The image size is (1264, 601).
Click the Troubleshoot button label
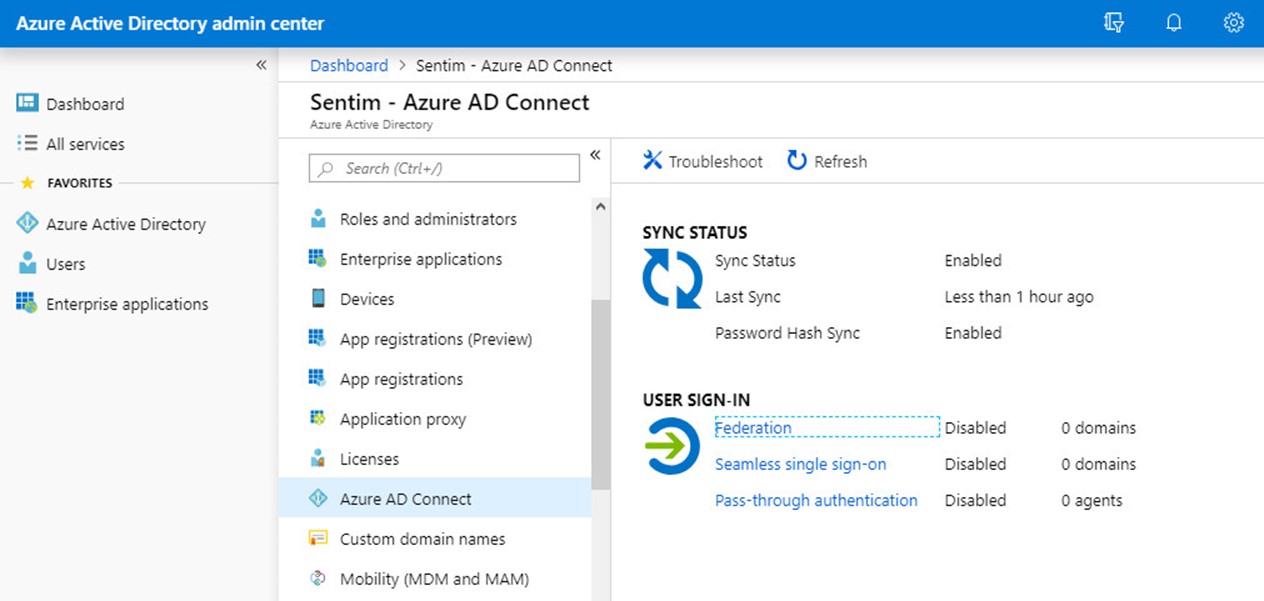715,161
